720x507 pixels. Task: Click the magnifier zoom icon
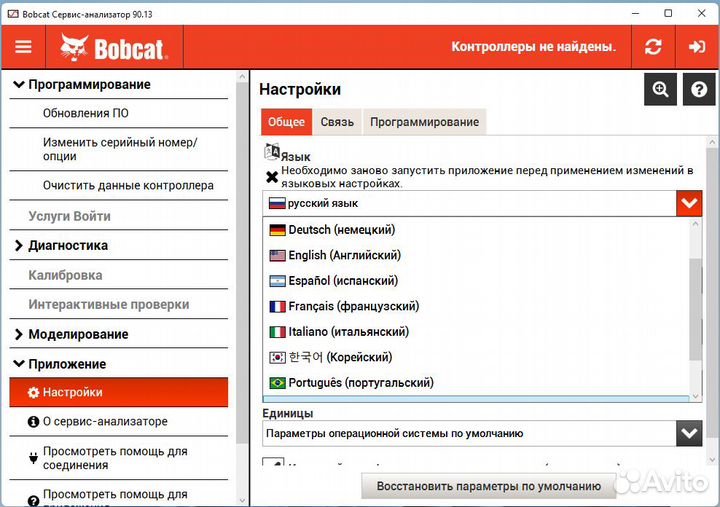[x=660, y=89]
